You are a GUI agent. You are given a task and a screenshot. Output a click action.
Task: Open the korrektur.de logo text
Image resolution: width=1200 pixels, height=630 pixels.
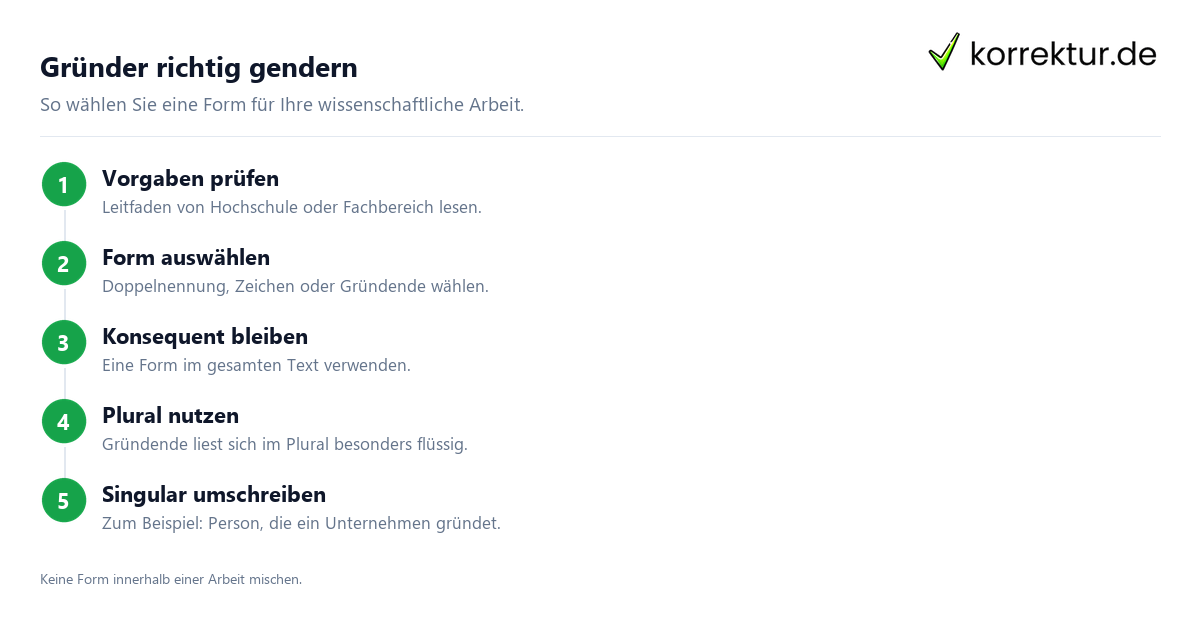pyautogui.click(x=1063, y=53)
